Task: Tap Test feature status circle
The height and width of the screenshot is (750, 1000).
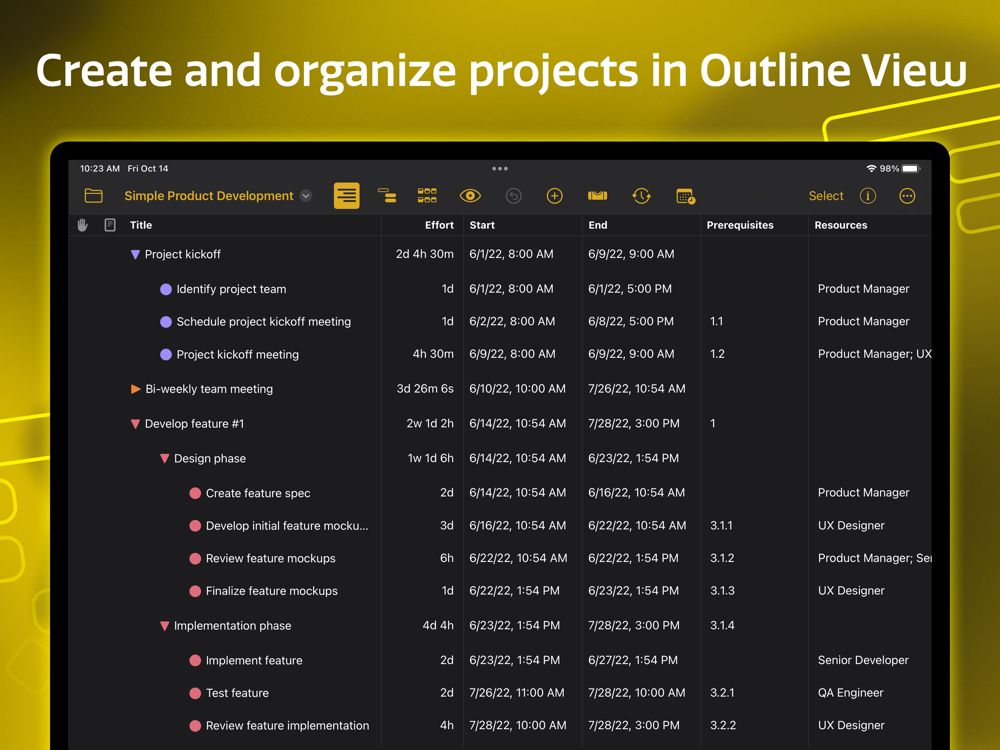Action: pos(195,693)
